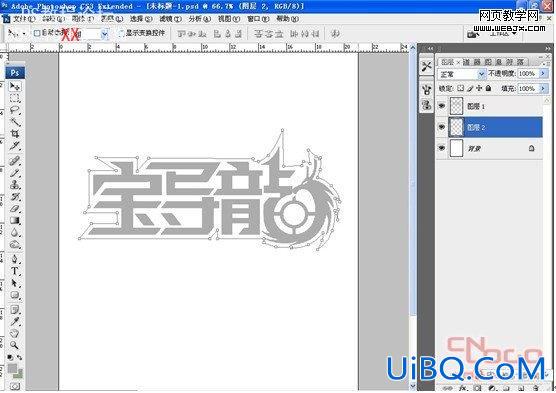
Task: Select the Hand tool
Action: click(15, 333)
